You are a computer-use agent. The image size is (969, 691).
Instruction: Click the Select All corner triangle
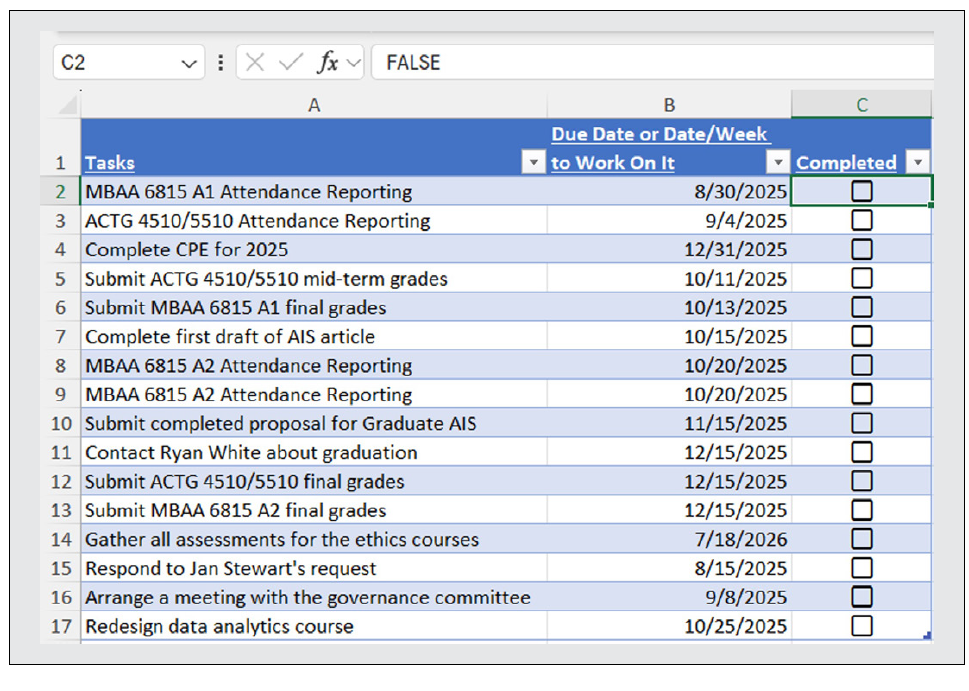67,105
